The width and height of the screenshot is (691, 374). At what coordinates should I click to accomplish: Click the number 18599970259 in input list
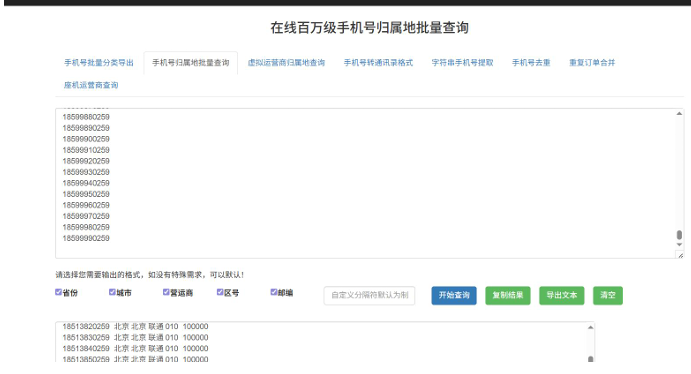(x=86, y=216)
